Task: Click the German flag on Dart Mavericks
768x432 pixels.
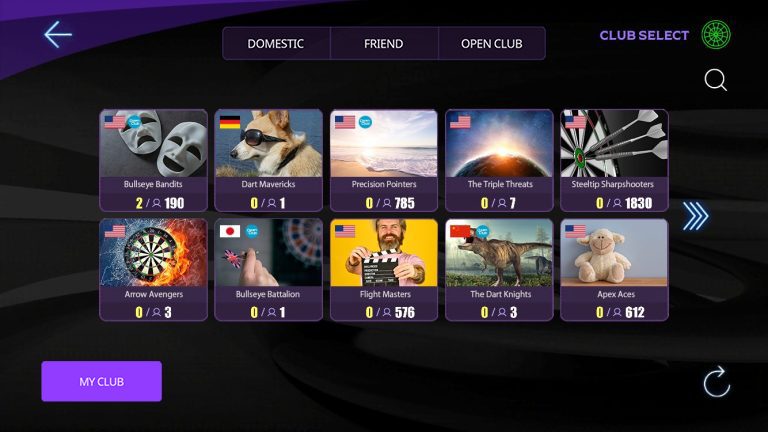Action: click(230, 122)
